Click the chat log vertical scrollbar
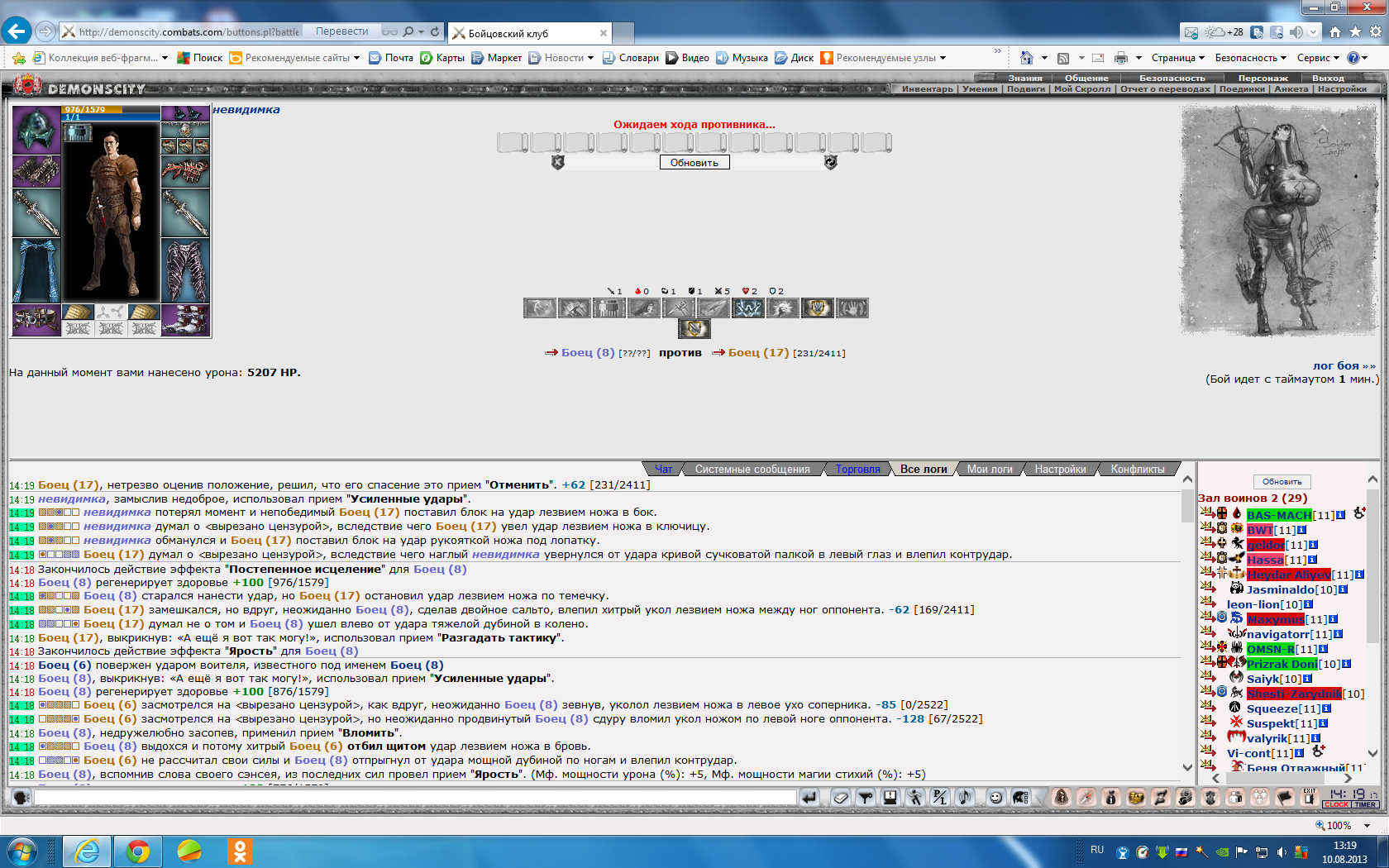Viewport: 1389px width, 868px height. point(1188,624)
